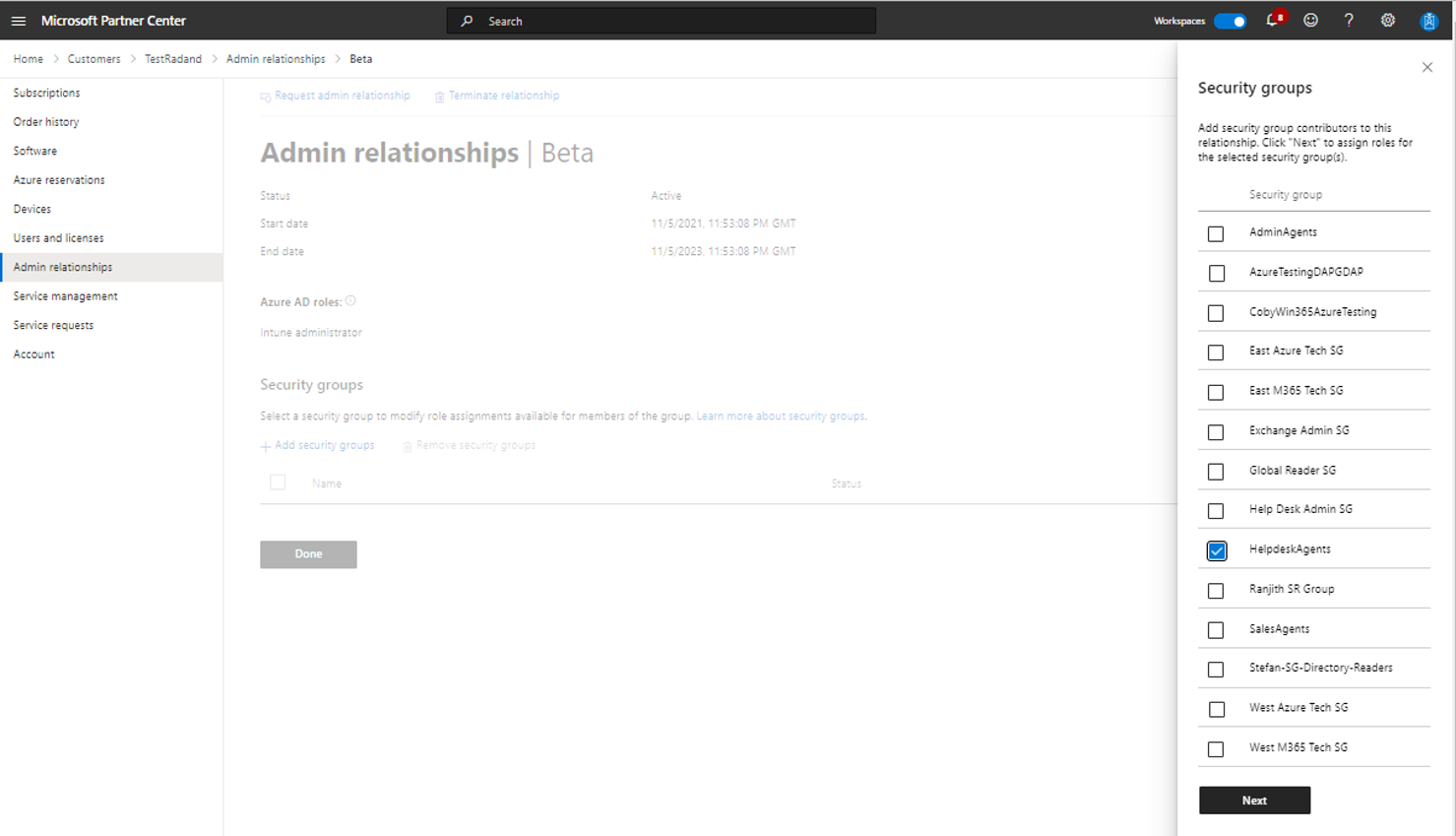Viewport: 1456px width, 836px height.
Task: Click the plus icon for Add security groups
Action: (x=265, y=446)
